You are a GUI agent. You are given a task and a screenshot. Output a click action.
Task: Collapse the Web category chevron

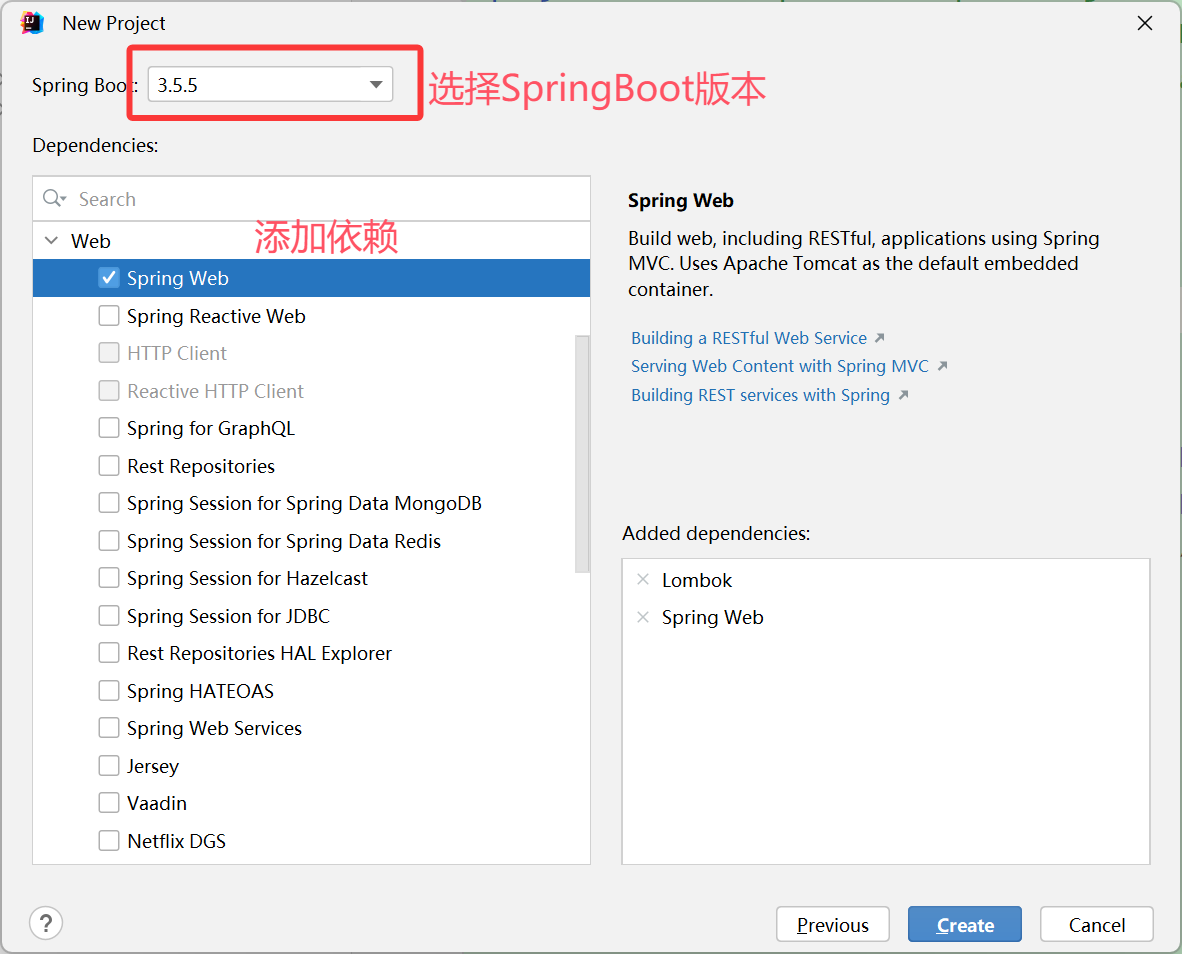(51, 241)
